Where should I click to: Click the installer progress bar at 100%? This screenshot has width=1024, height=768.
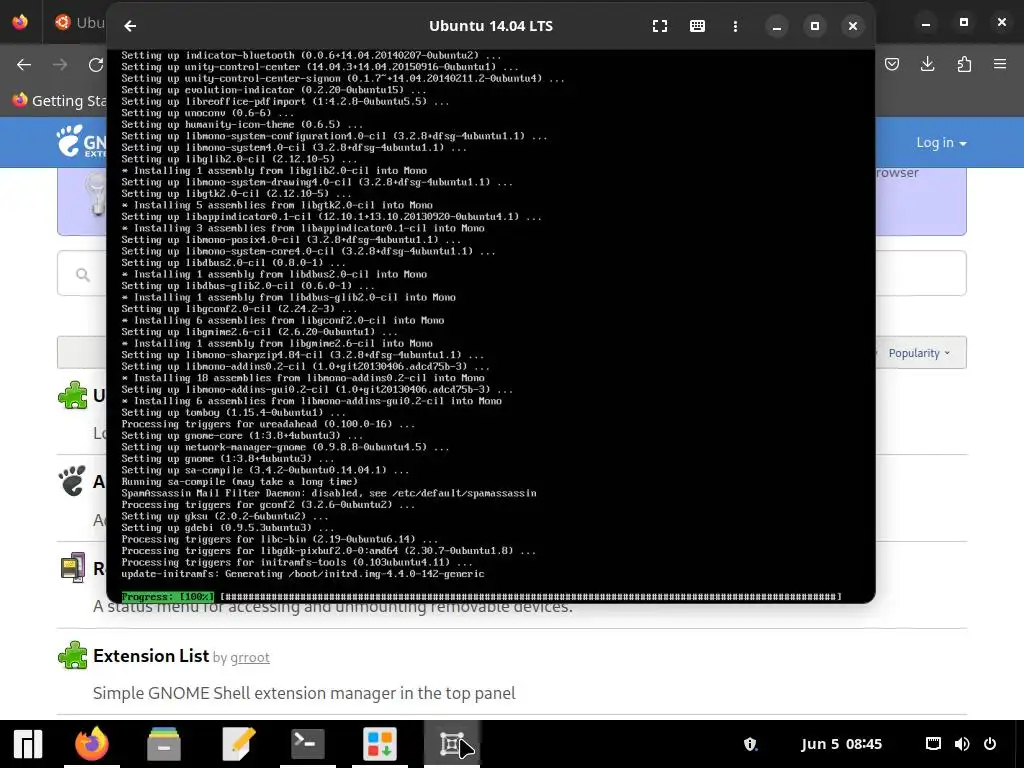pyautogui.click(x=481, y=596)
